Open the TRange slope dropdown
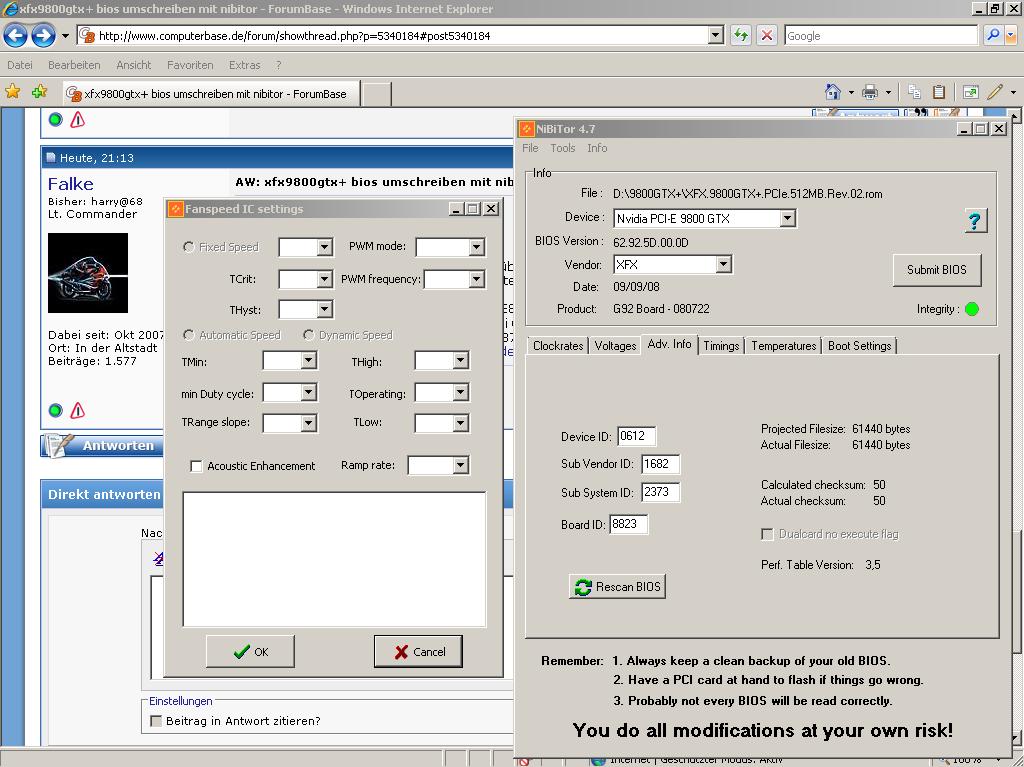Viewport: 1024px width, 767px height. [309, 423]
